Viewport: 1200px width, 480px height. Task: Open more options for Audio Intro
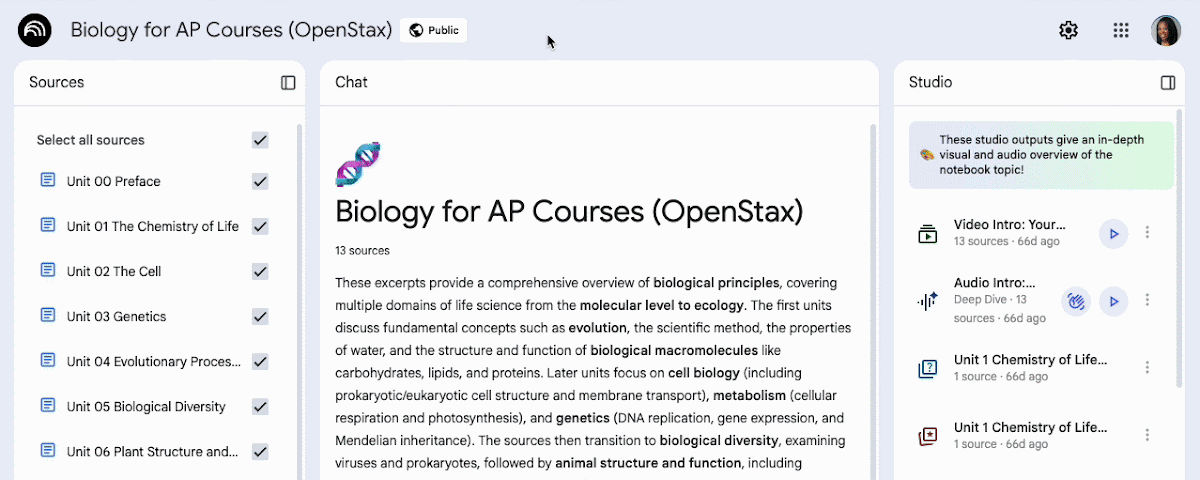[x=1147, y=300]
